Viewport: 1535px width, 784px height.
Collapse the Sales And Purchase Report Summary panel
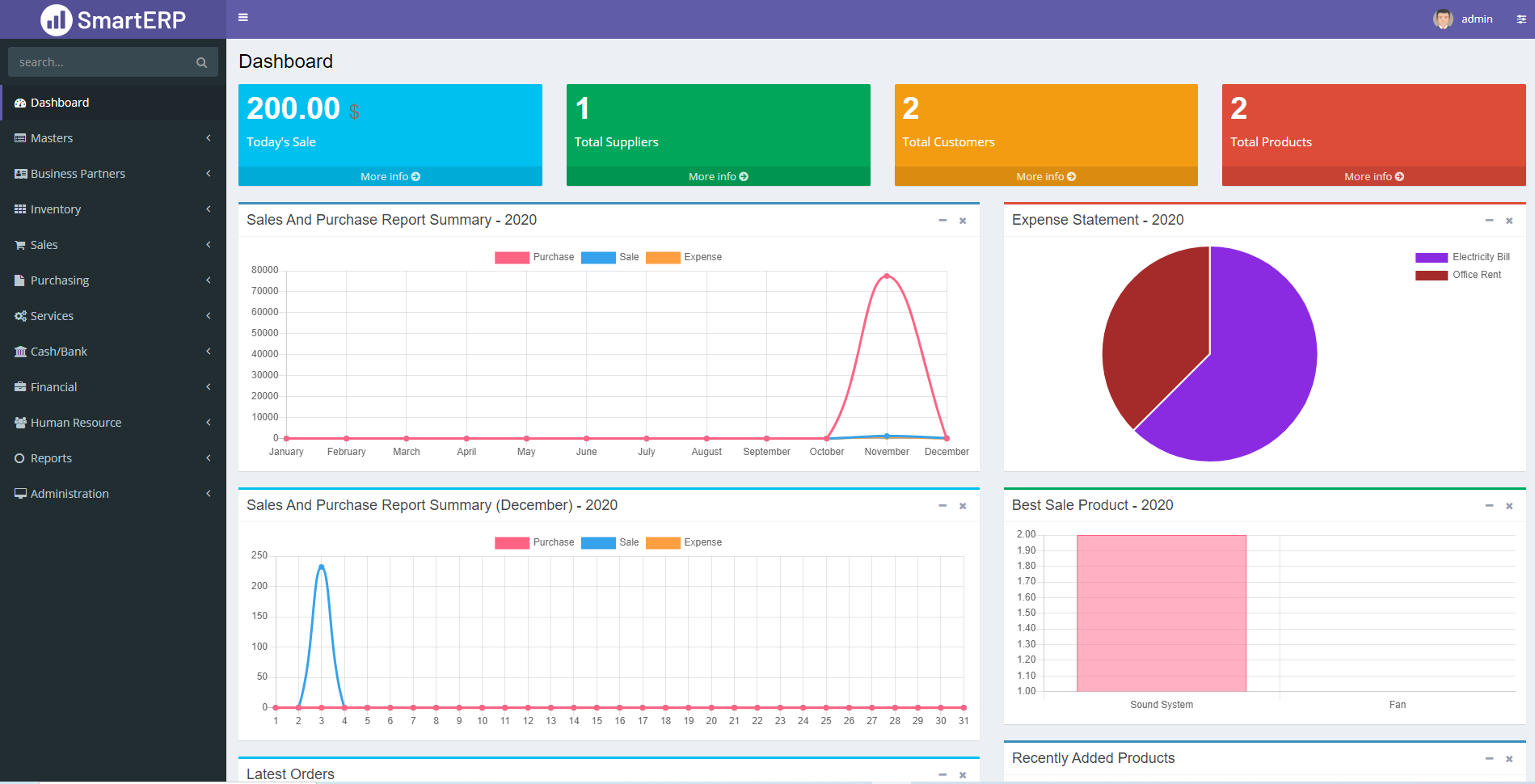coord(942,220)
